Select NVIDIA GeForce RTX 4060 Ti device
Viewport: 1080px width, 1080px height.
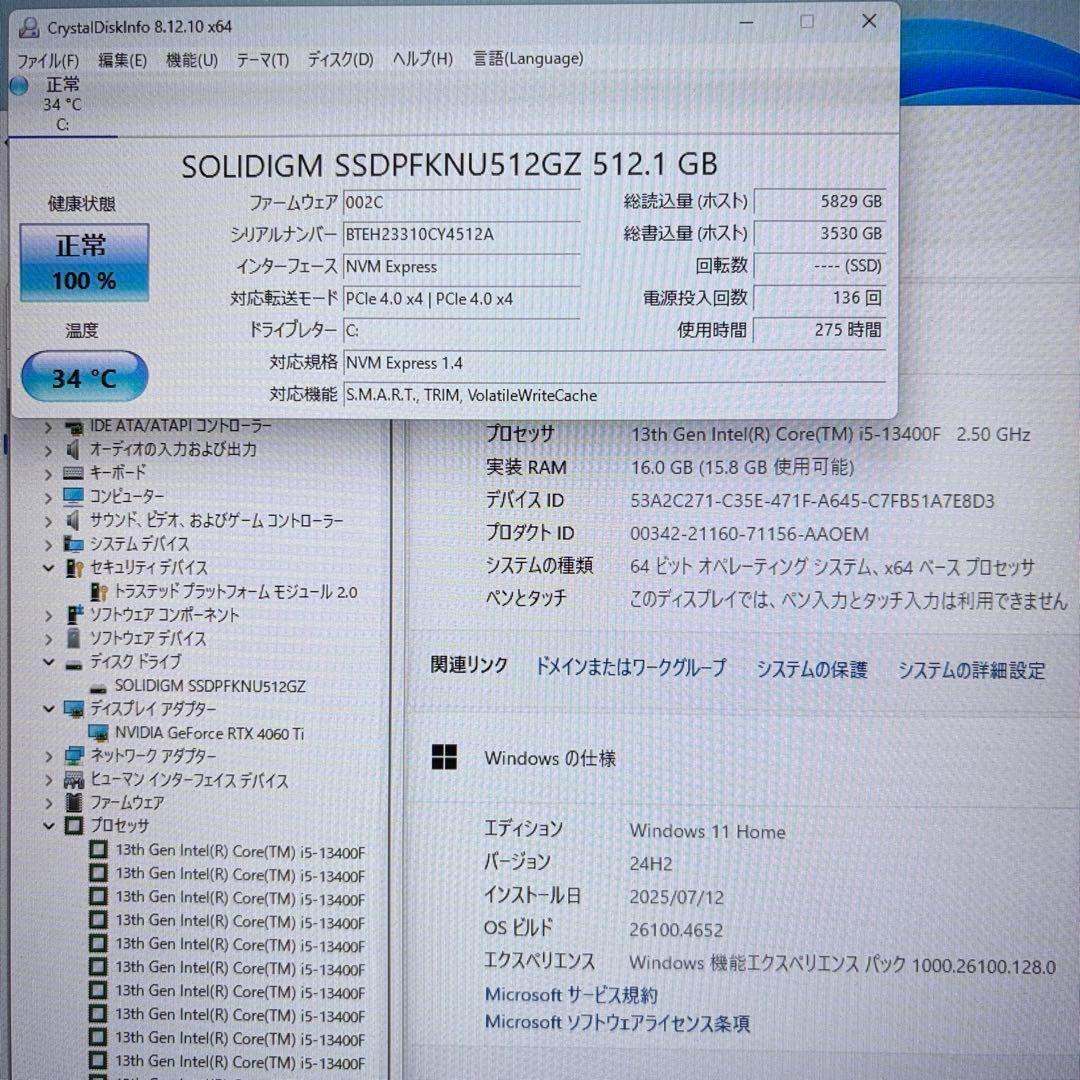(x=209, y=734)
